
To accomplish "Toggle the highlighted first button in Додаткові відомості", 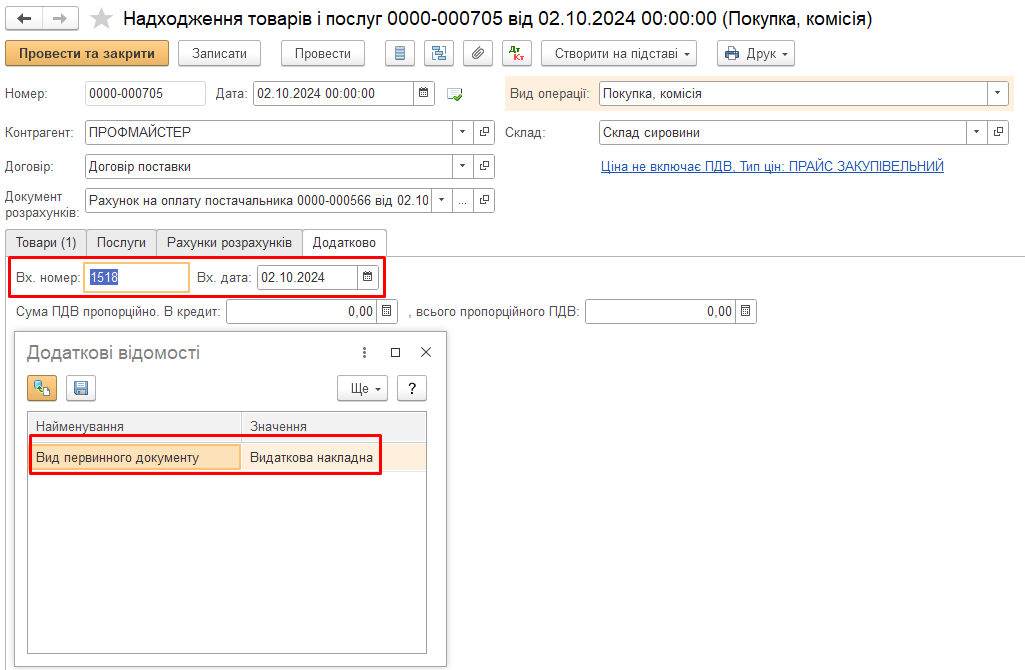I will (42, 388).
